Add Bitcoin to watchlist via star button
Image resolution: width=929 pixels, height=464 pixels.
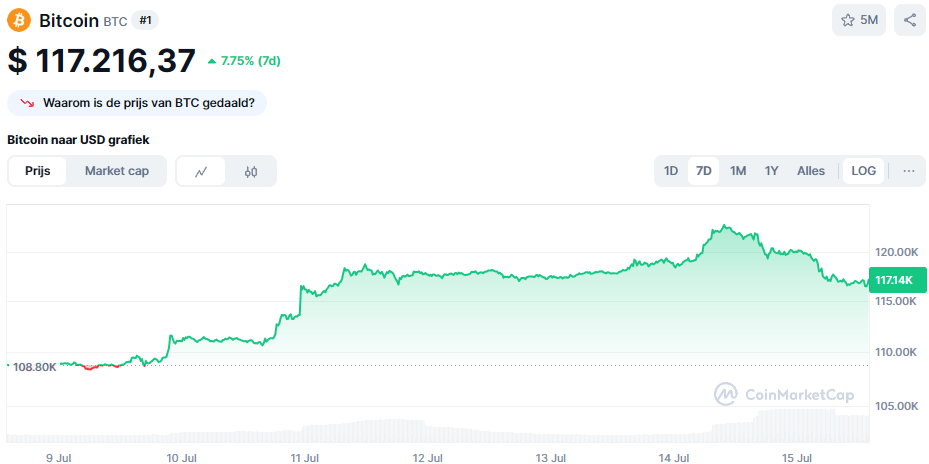pyautogui.click(x=859, y=20)
